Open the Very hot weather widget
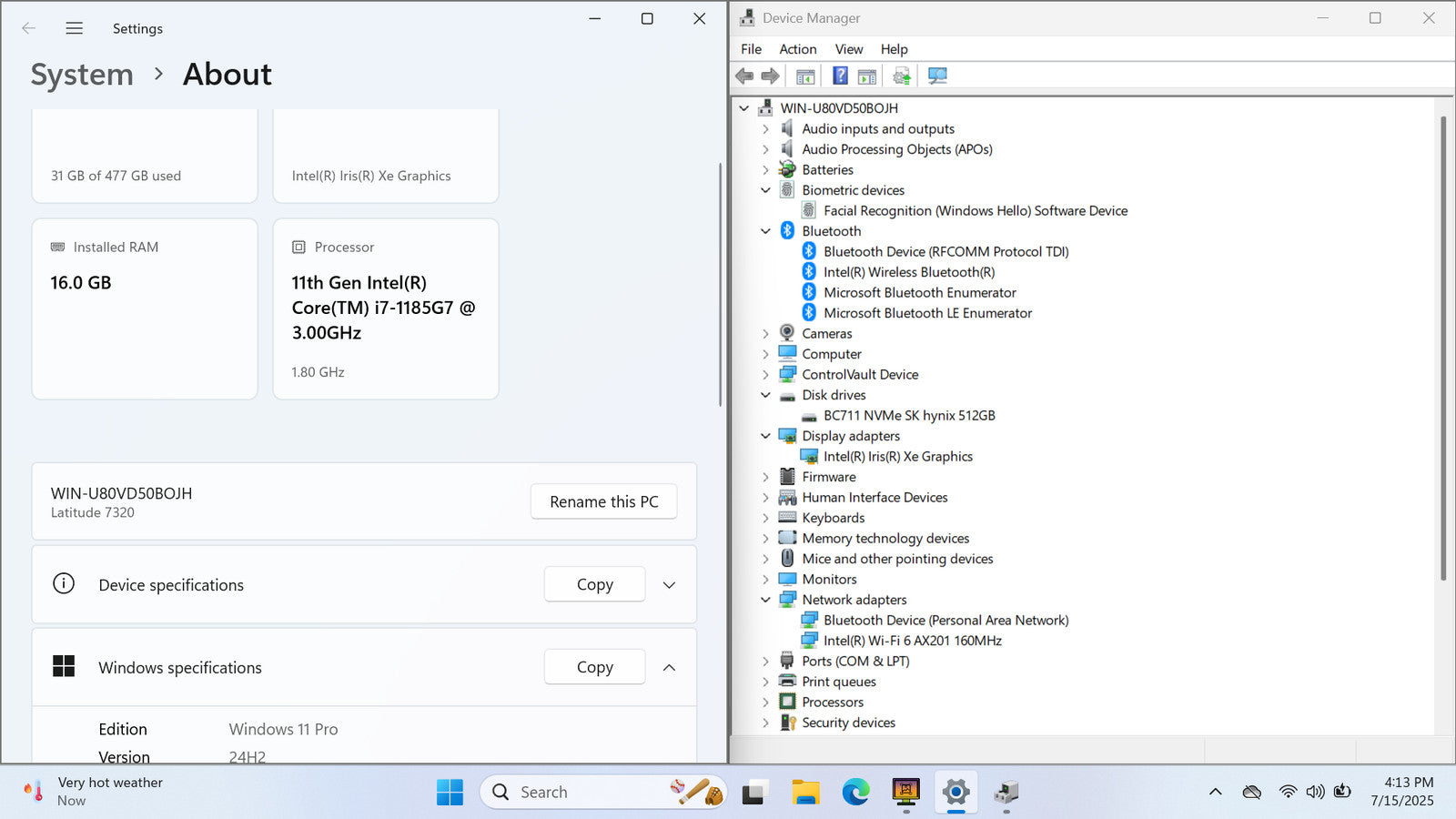The height and width of the screenshot is (819, 1456). 94,792
